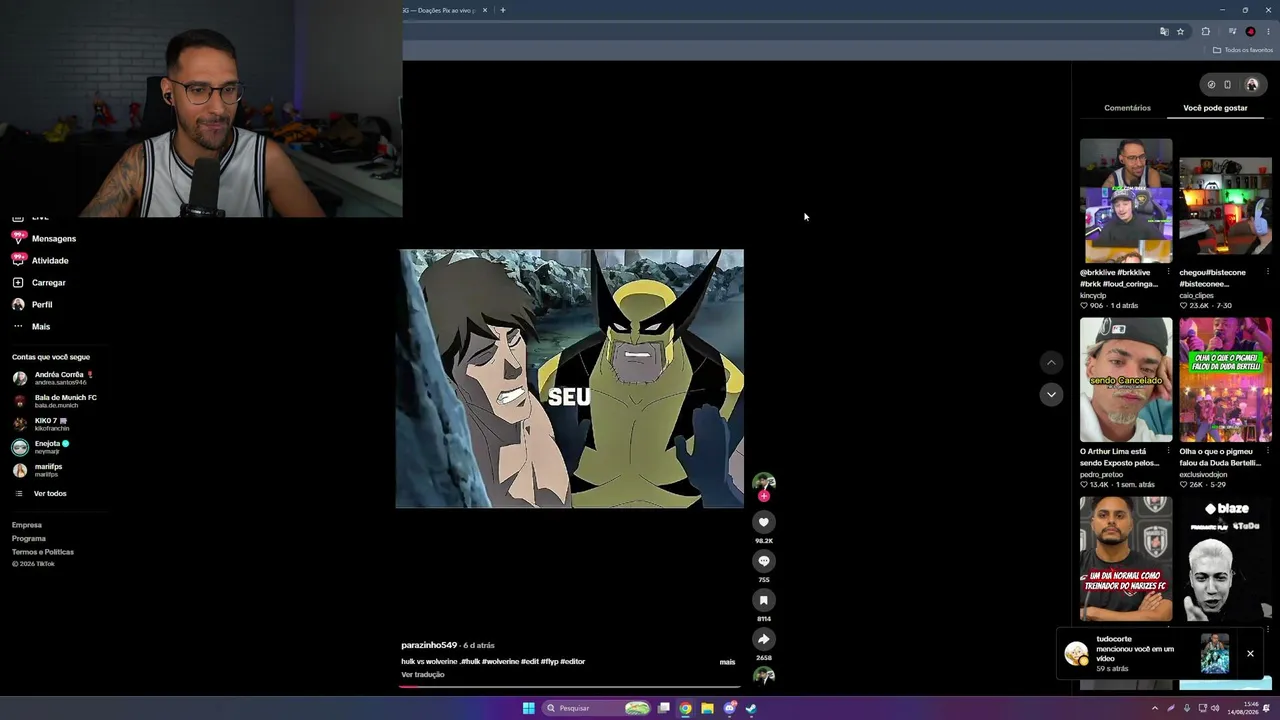
Task: Open options for the Arthur Lima video card
Action: 1168,451
